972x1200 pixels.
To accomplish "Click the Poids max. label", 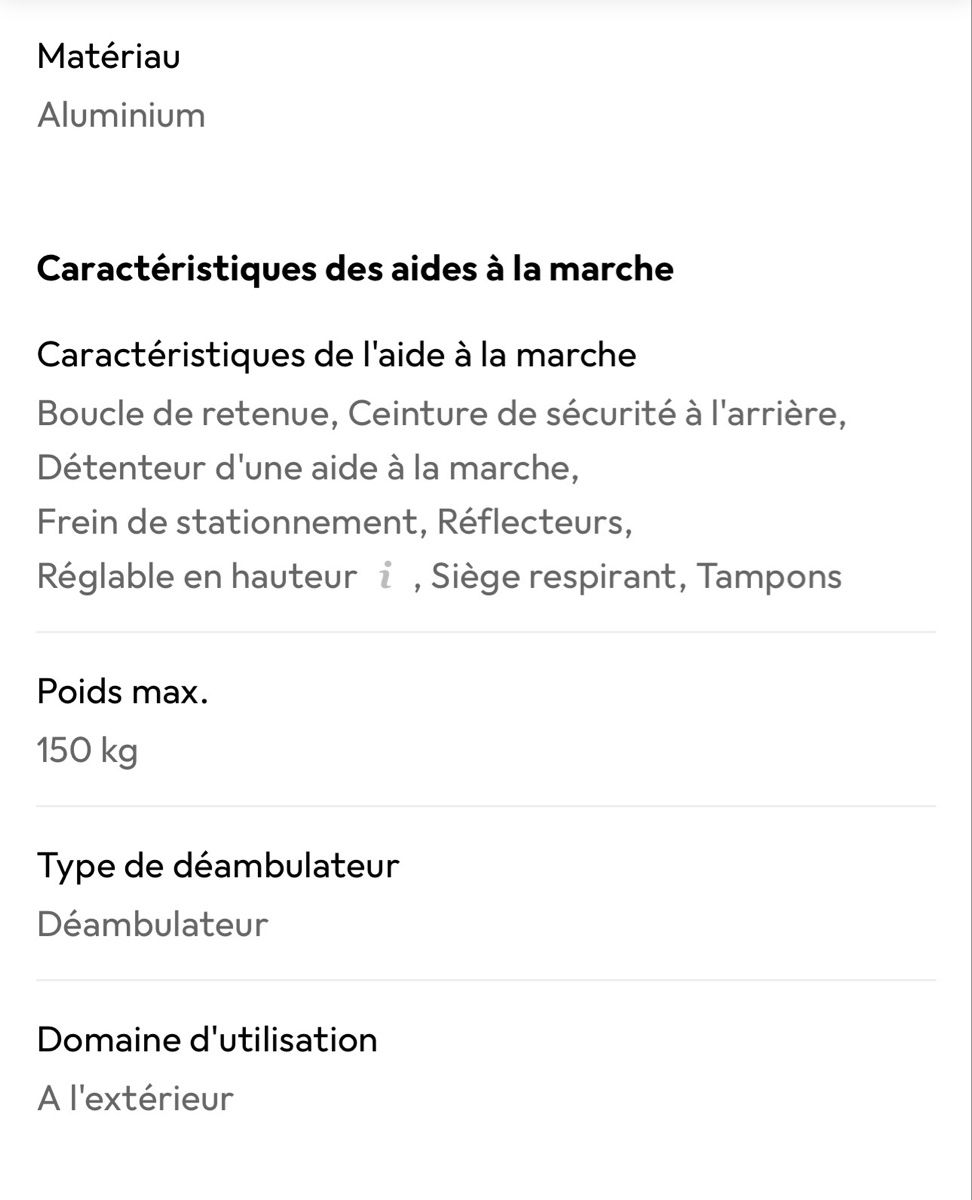I will pos(123,691).
